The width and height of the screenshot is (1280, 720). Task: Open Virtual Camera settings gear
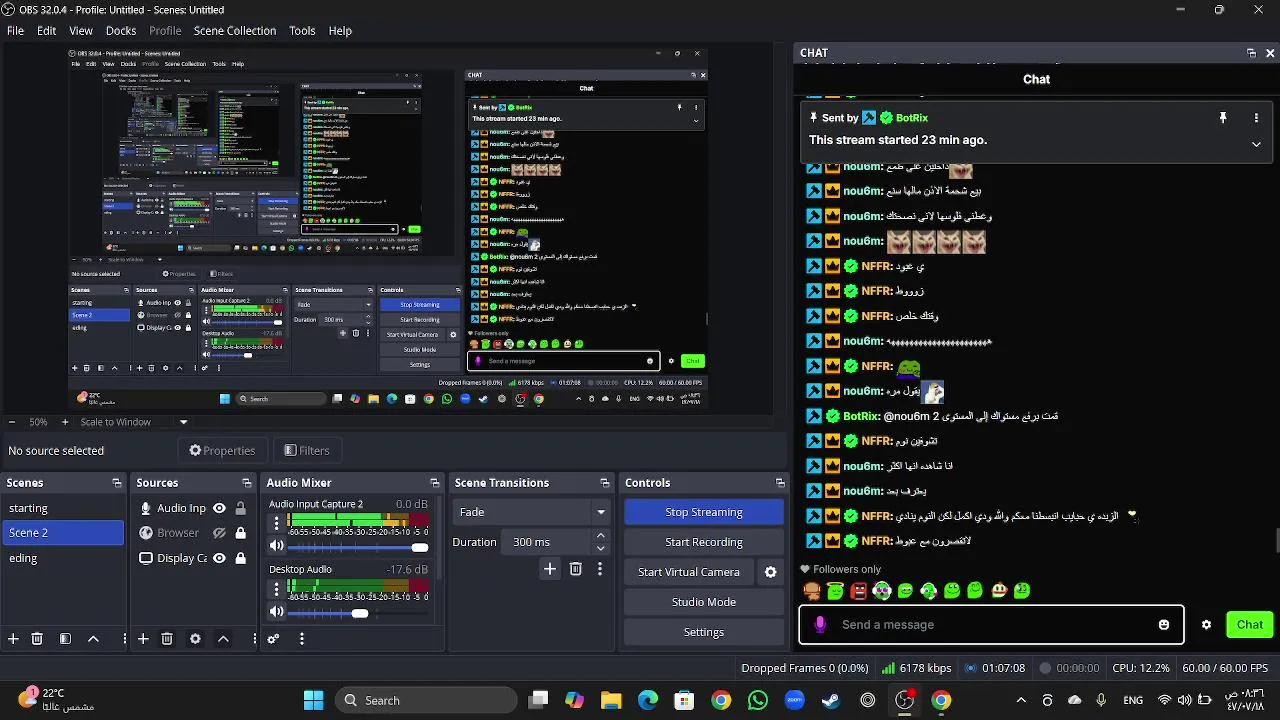(x=770, y=572)
